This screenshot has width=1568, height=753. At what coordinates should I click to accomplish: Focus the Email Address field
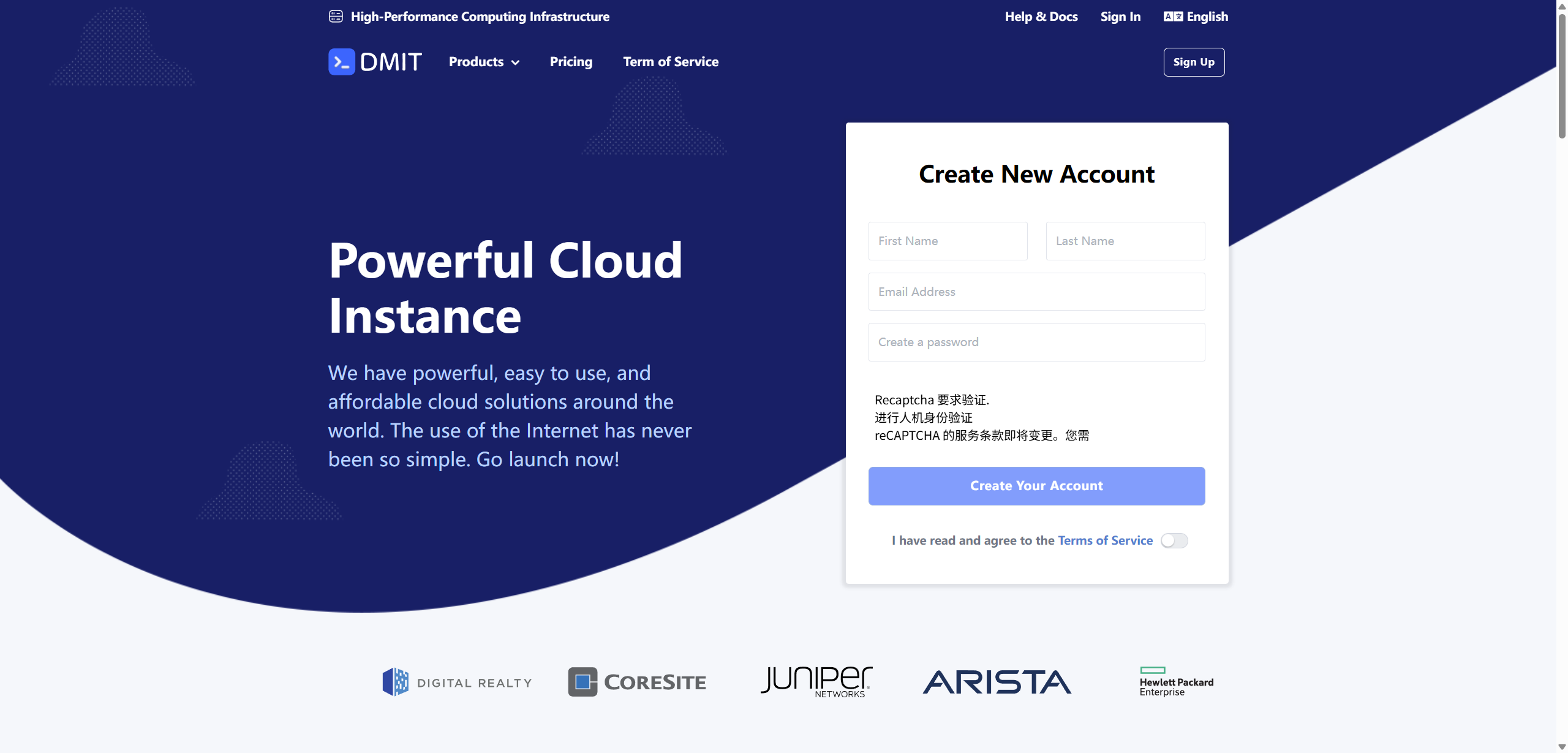(1036, 292)
